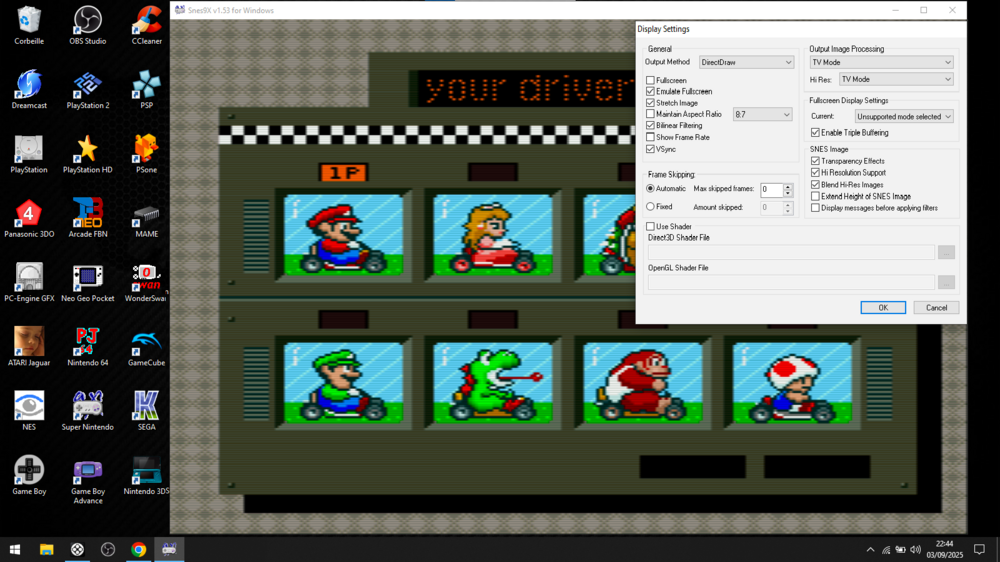Select the Nintendo 64 shortcut

point(87,347)
